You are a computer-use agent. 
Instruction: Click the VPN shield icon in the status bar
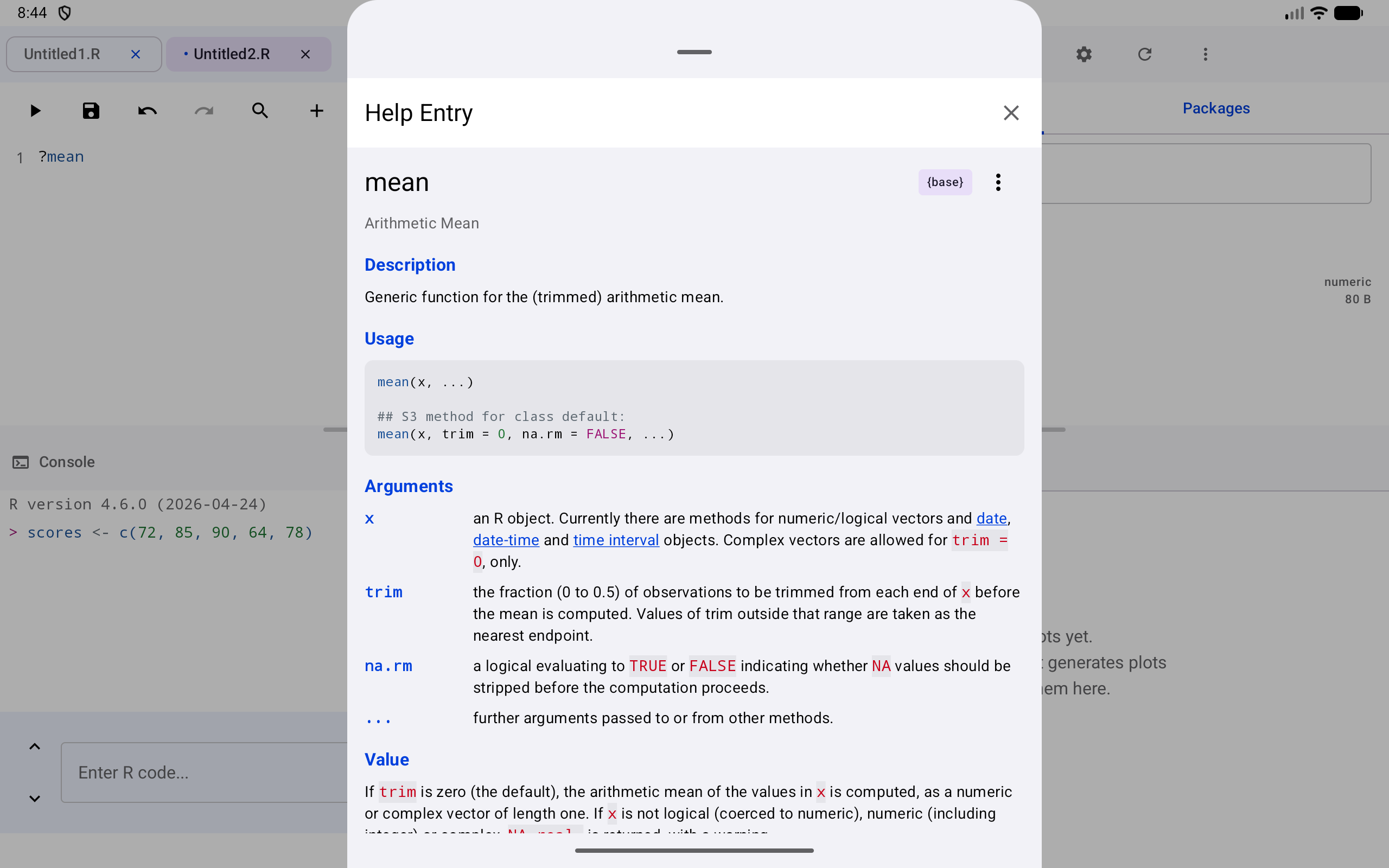click(65, 12)
